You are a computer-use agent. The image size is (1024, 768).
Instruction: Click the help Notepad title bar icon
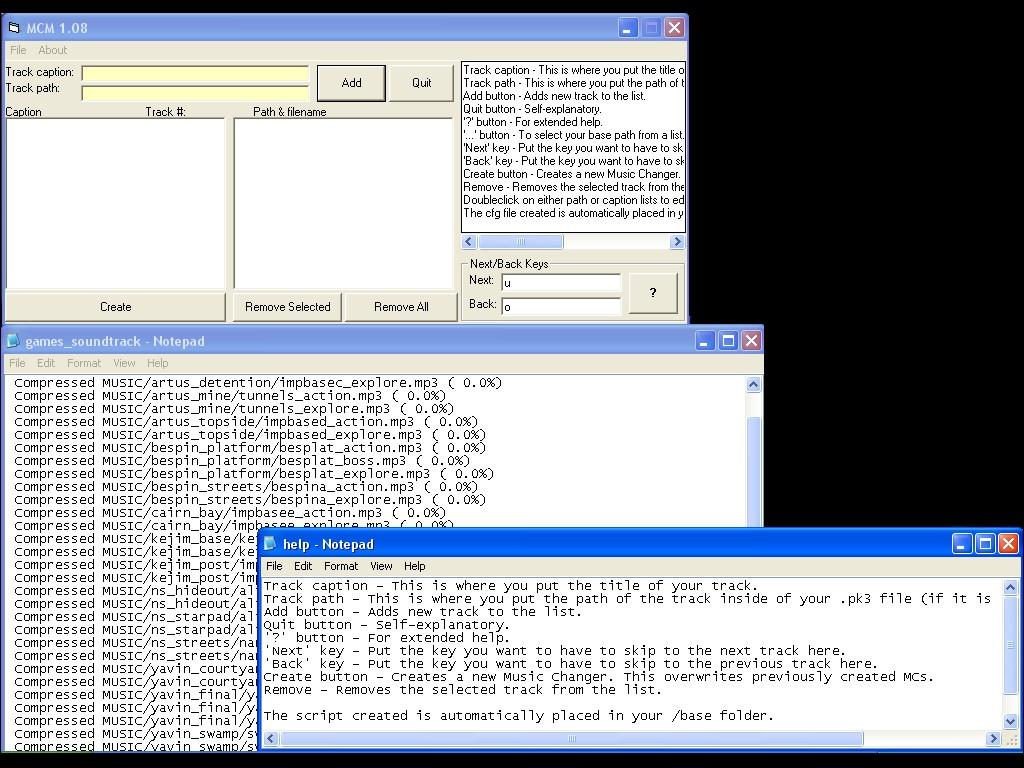(x=270, y=544)
